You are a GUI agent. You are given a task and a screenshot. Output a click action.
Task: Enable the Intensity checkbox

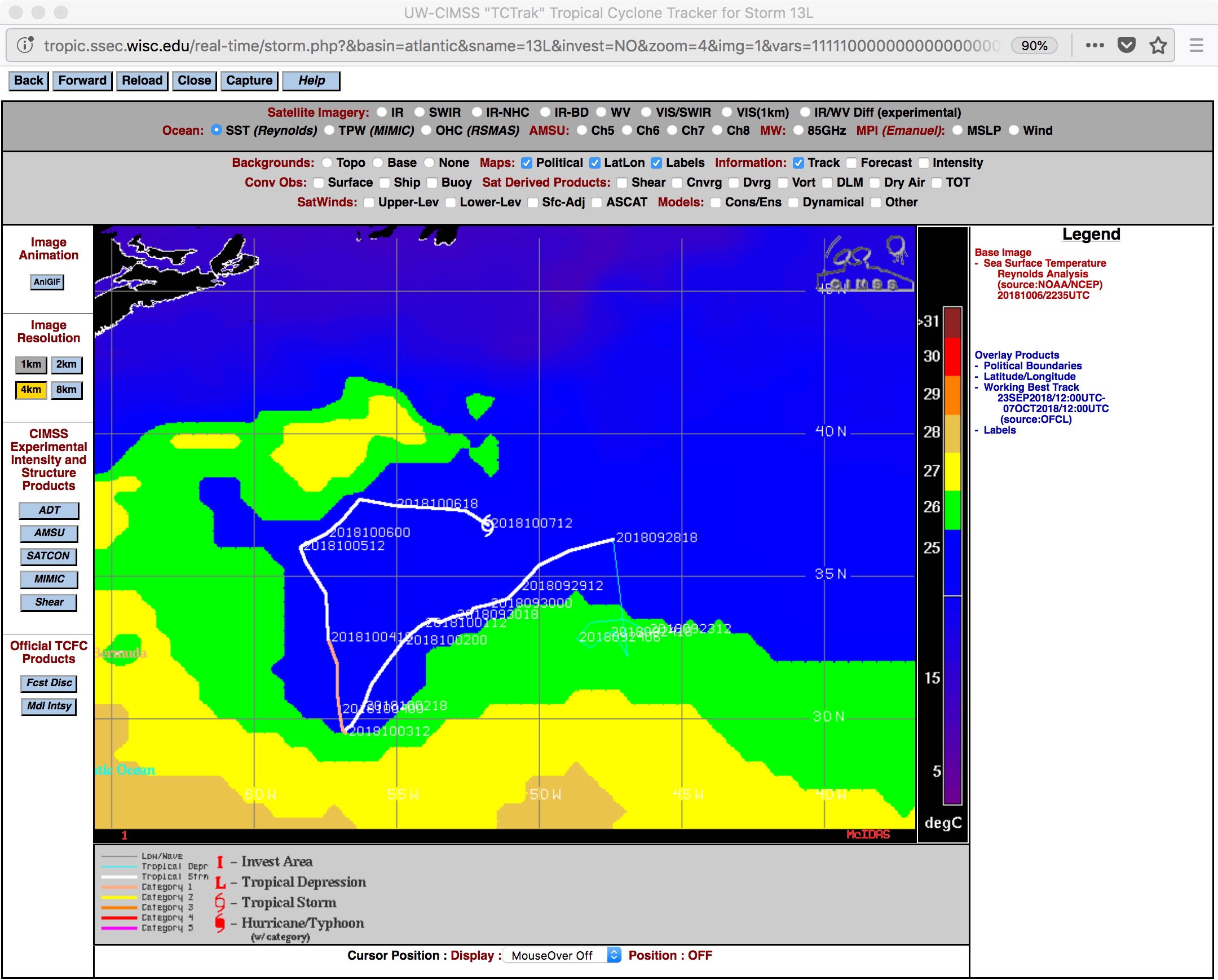coord(924,162)
